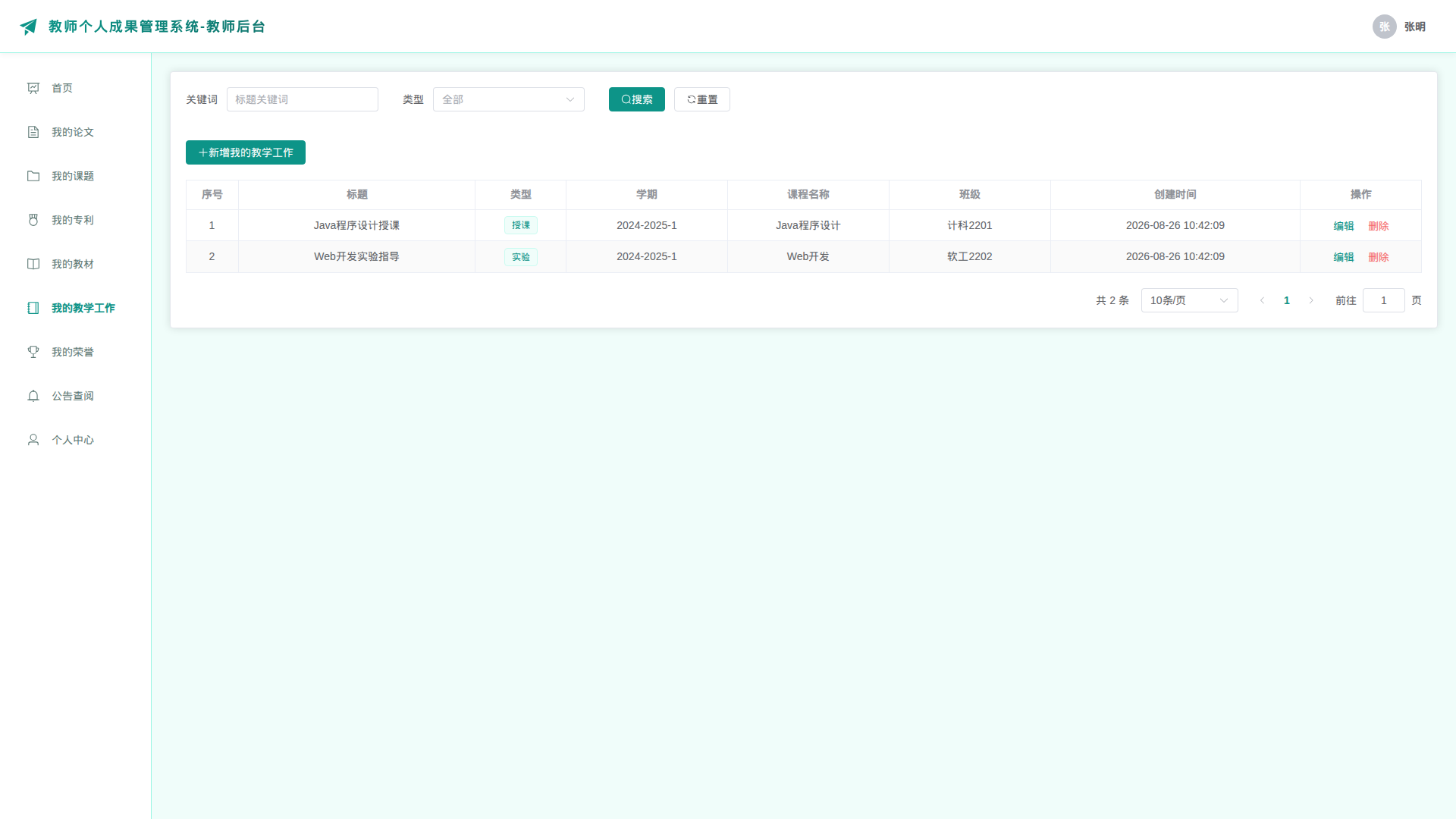Edit the Web开发实验指导 row
Image resolution: width=1456 pixels, height=819 pixels.
[1344, 257]
